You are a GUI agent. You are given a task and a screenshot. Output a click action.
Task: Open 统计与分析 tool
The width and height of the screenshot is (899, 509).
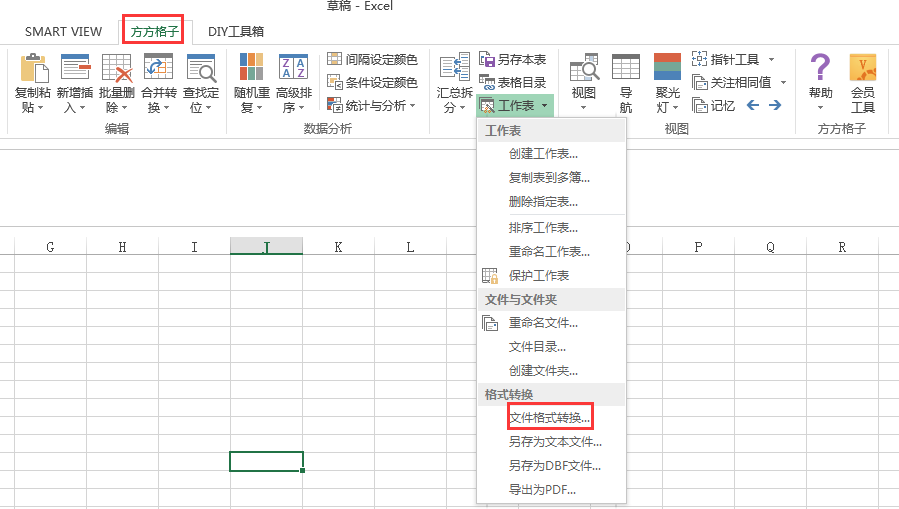(372, 105)
